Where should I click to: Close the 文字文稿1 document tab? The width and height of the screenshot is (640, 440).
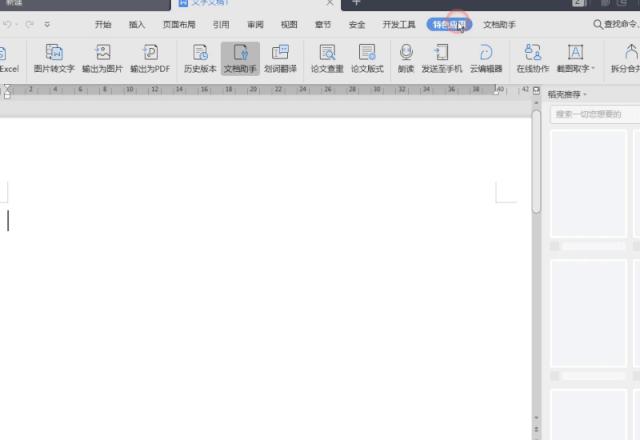[330, 3]
